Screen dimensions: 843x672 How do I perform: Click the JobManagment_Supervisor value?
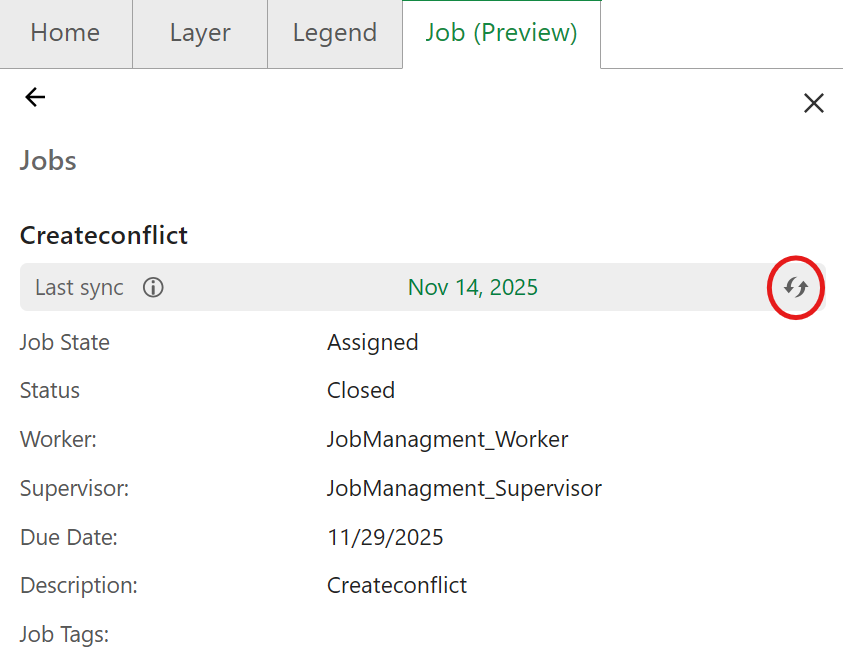click(464, 488)
